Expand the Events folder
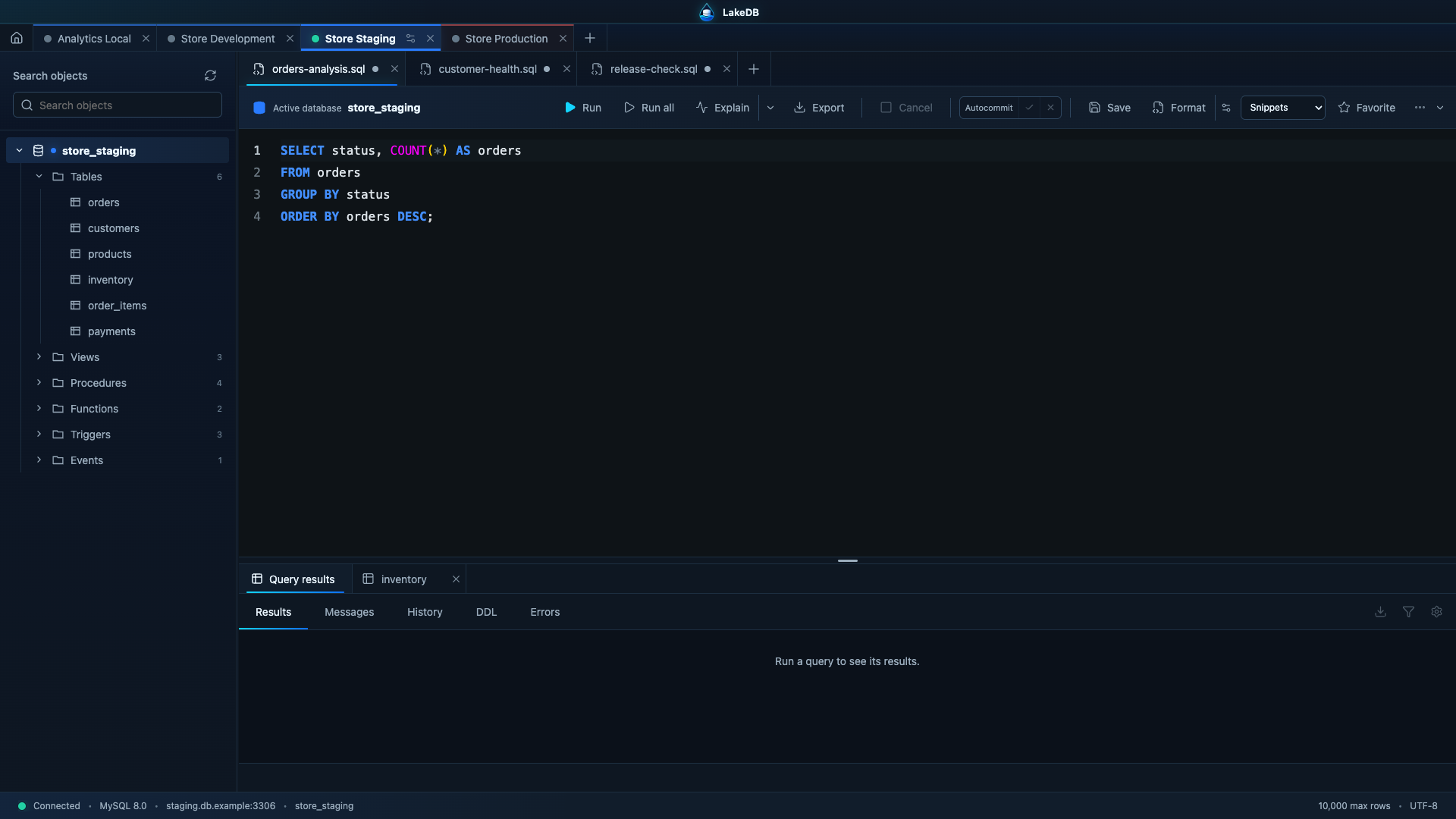Image resolution: width=1456 pixels, height=819 pixels. point(39,460)
